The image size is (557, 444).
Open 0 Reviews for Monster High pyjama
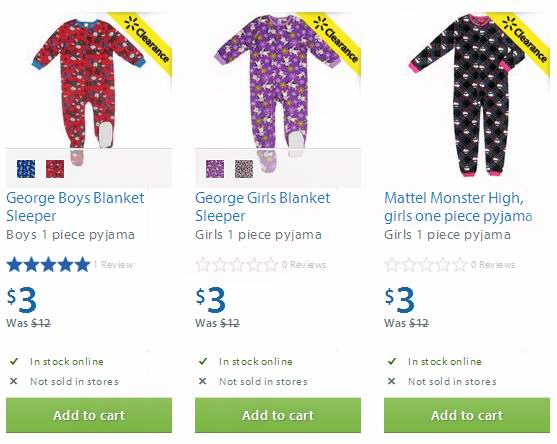(x=493, y=265)
